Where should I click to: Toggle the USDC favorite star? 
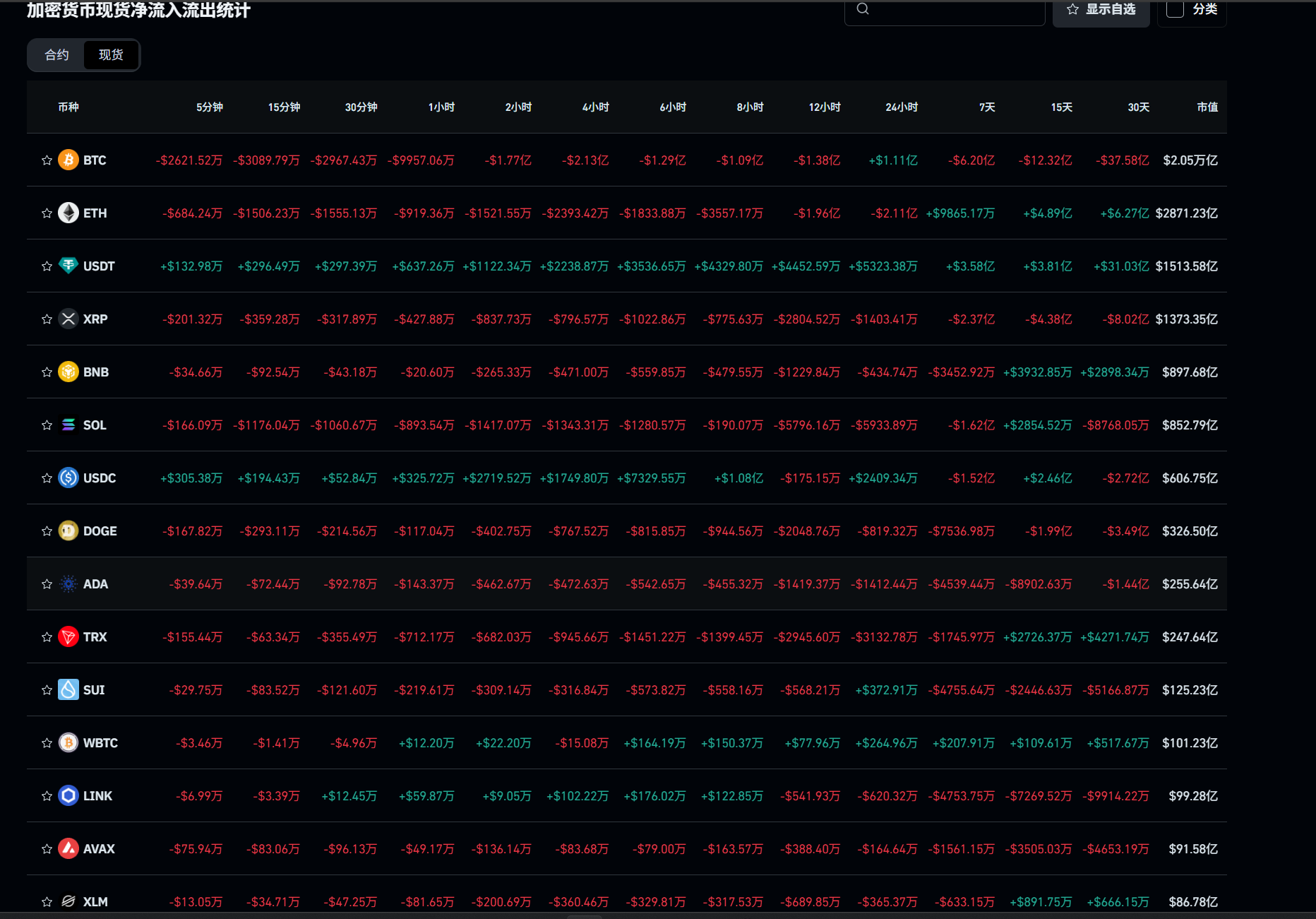tap(47, 478)
